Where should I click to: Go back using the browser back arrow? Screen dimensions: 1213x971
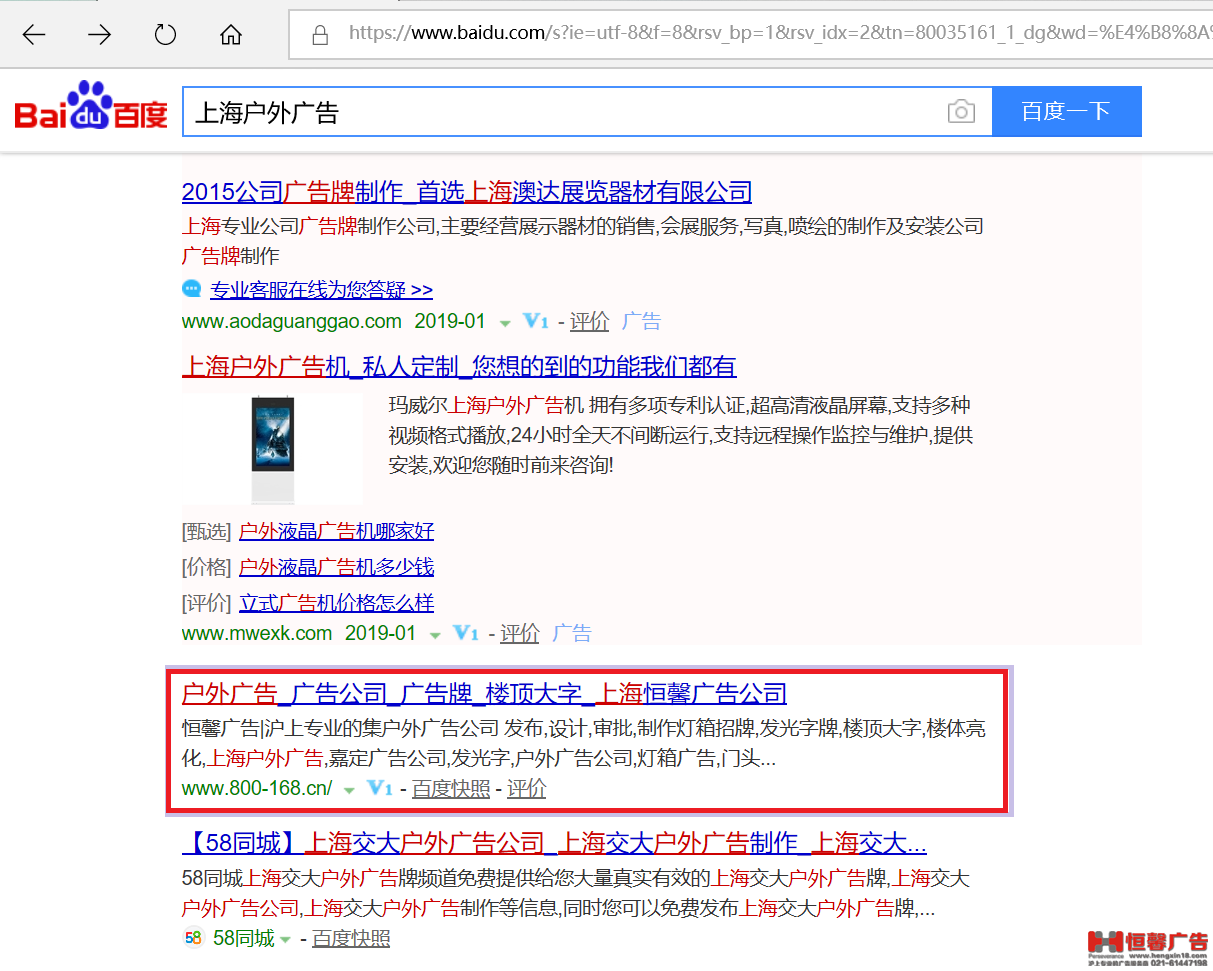(x=34, y=35)
